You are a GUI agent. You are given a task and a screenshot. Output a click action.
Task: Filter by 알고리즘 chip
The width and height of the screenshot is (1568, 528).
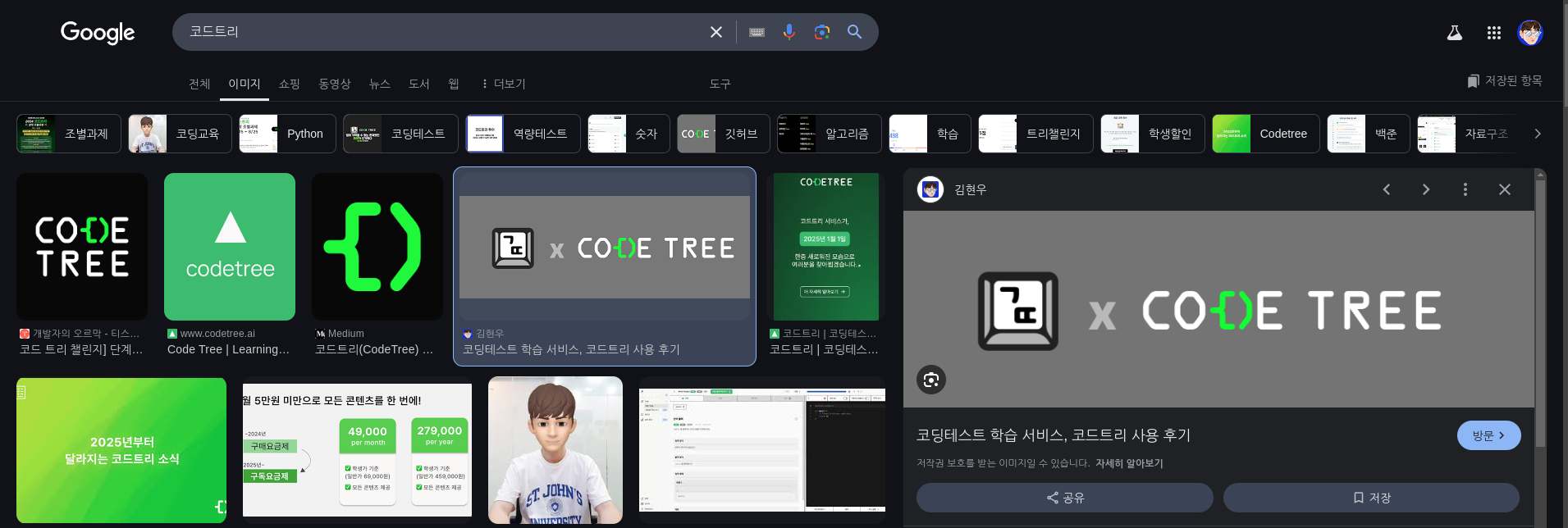830,134
